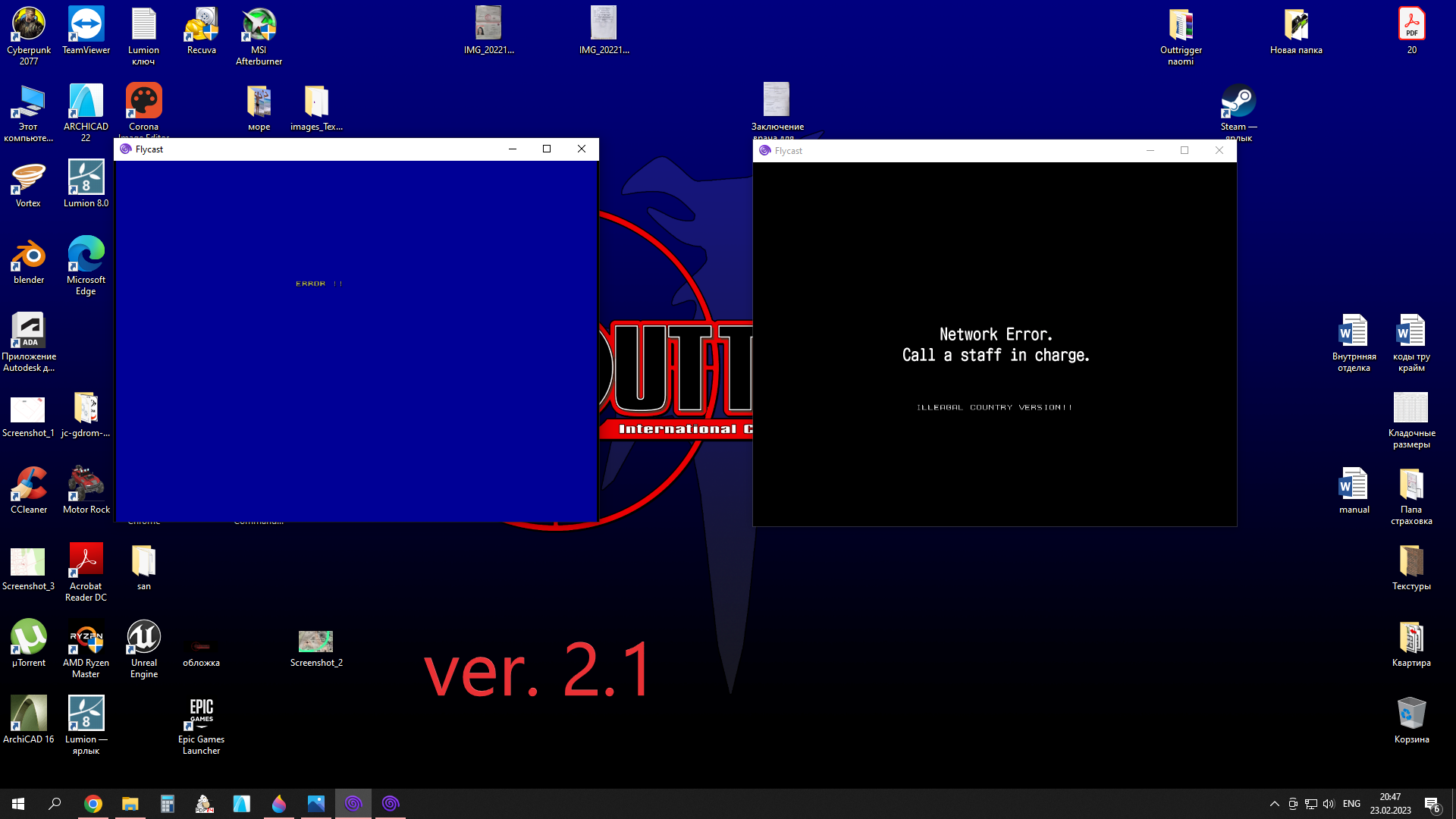Expand the hidden system tray icons

click(x=1275, y=803)
